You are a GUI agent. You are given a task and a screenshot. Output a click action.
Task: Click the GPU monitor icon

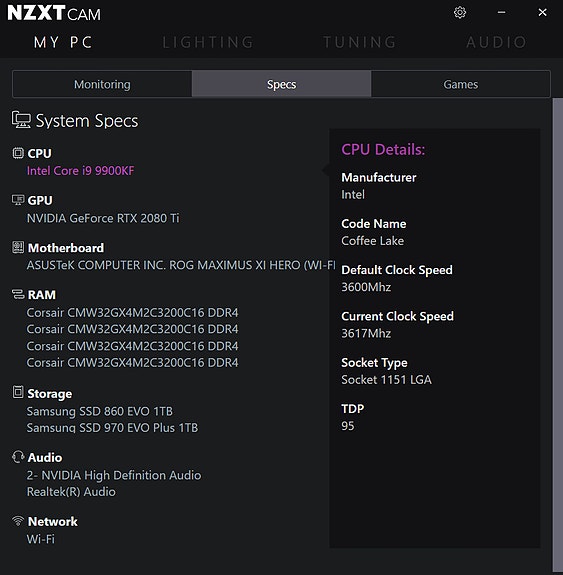coord(18,200)
